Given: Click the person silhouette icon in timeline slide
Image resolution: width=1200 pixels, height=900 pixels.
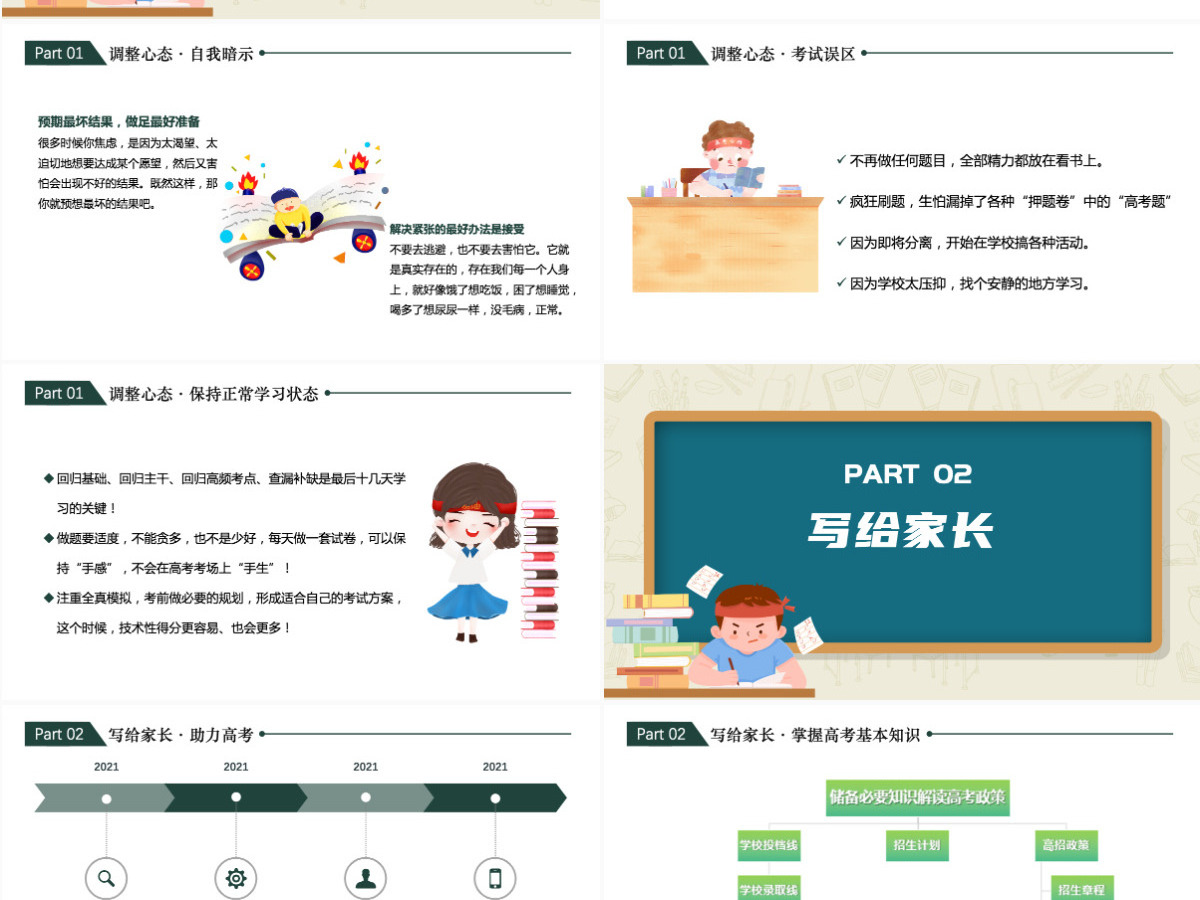Looking at the screenshot, I should 365,879.
